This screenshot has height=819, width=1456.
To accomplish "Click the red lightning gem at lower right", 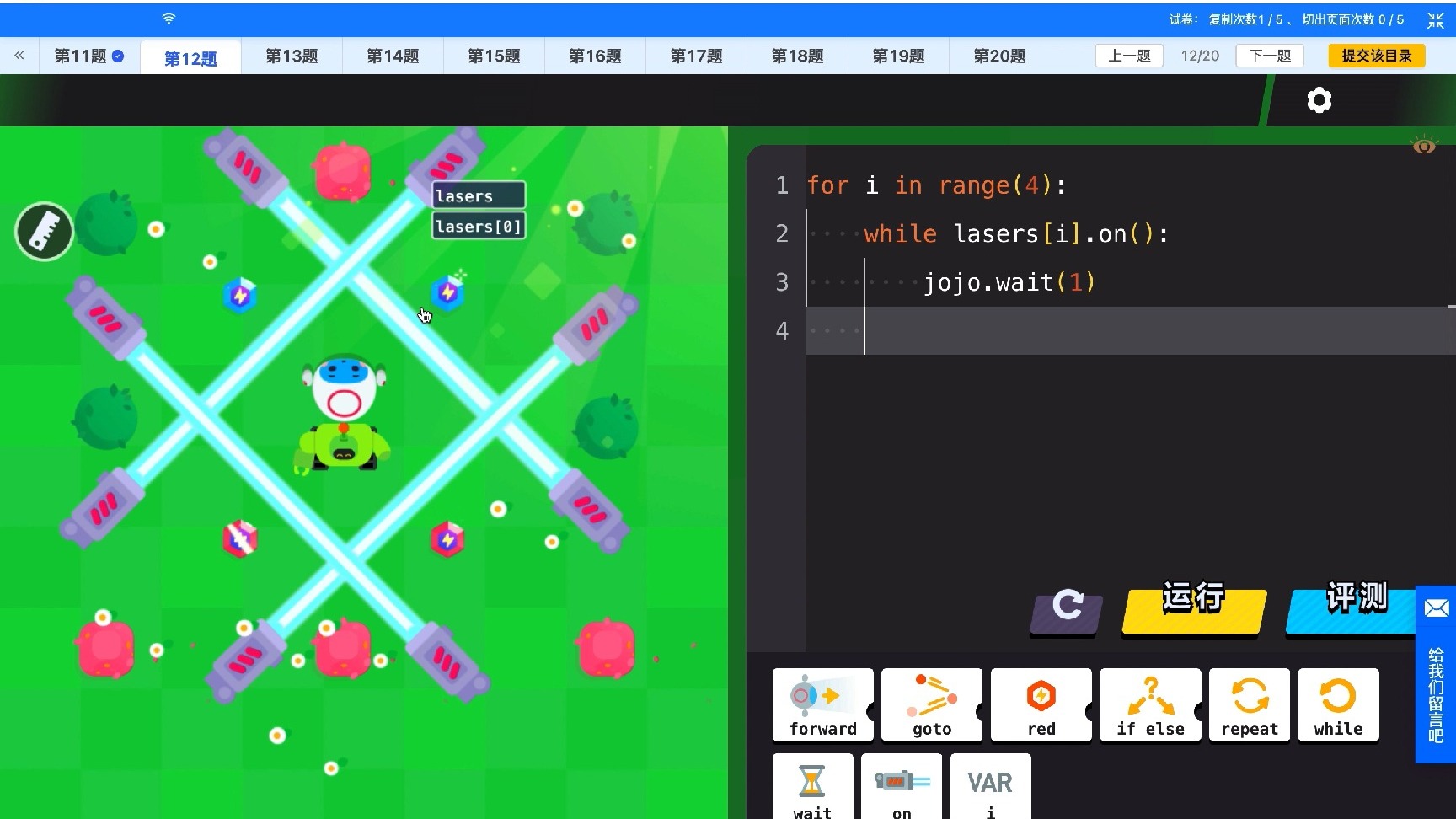I will (x=447, y=538).
